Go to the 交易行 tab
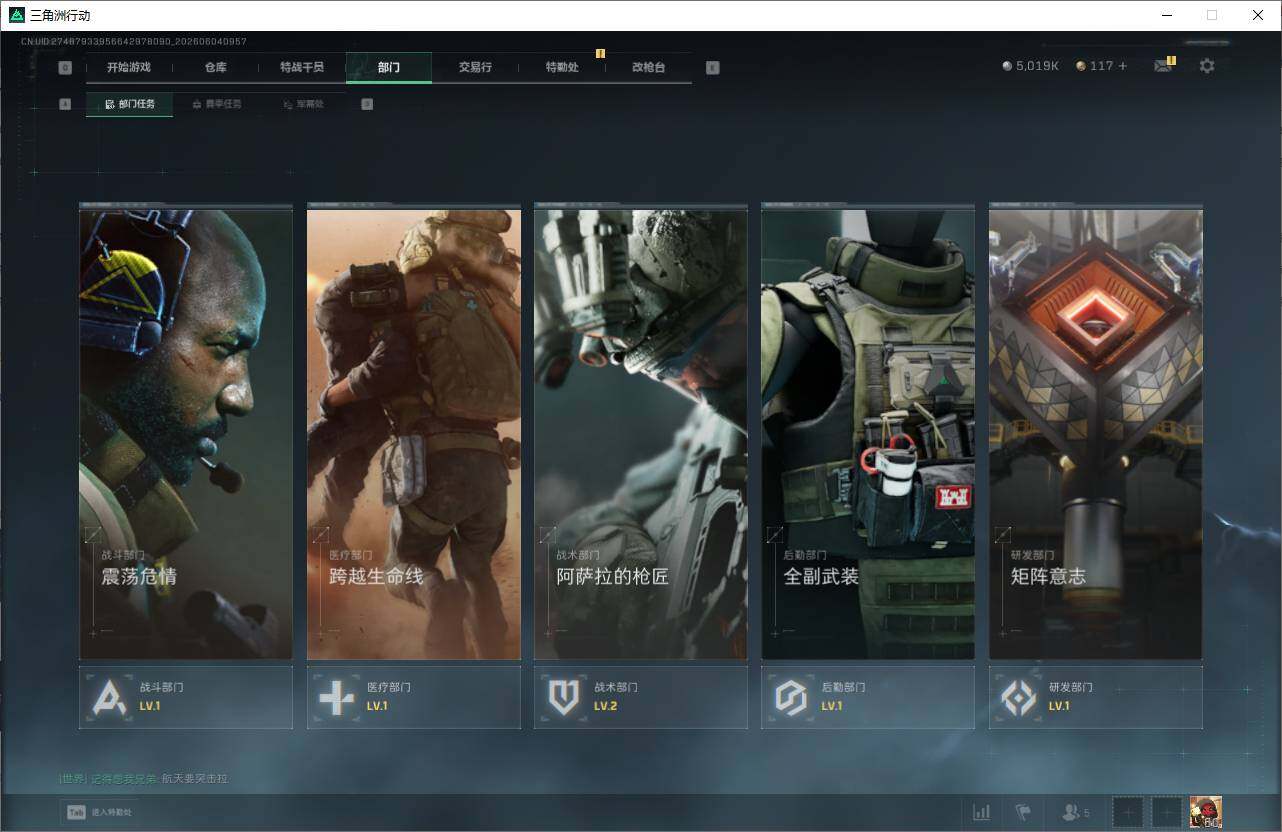This screenshot has width=1282, height=832. pos(475,67)
